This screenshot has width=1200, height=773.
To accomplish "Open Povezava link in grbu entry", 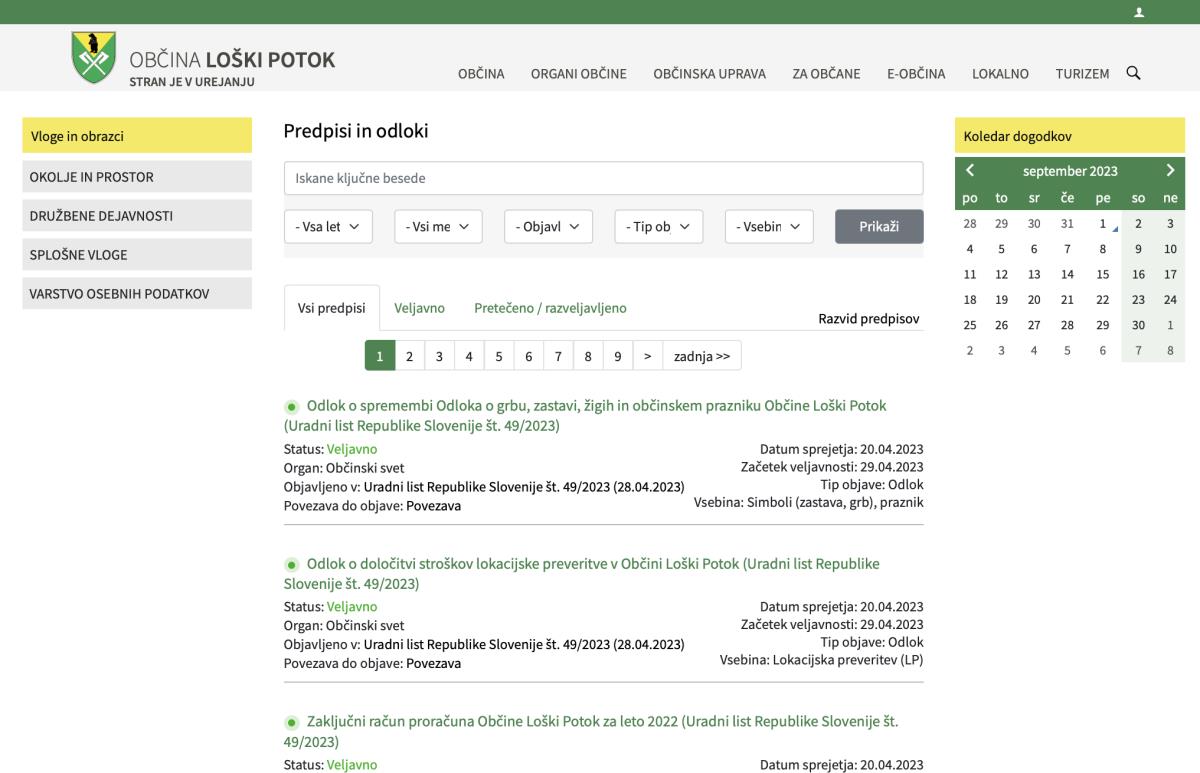I will (433, 506).
